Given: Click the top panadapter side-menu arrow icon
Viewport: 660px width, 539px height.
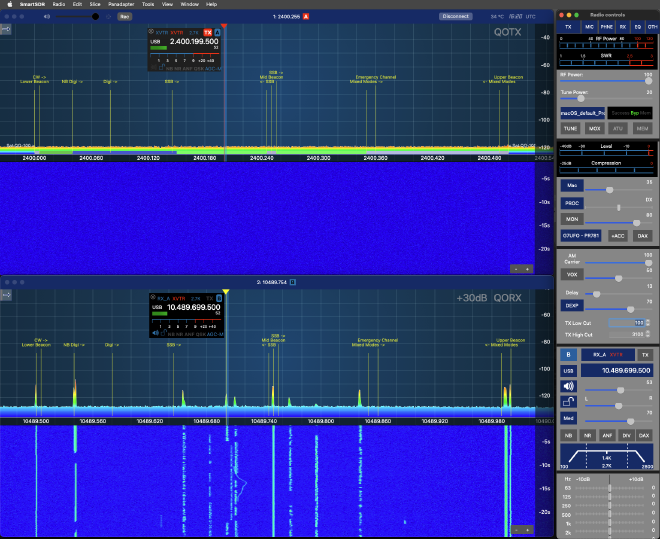Looking at the screenshot, I should 7,29.
